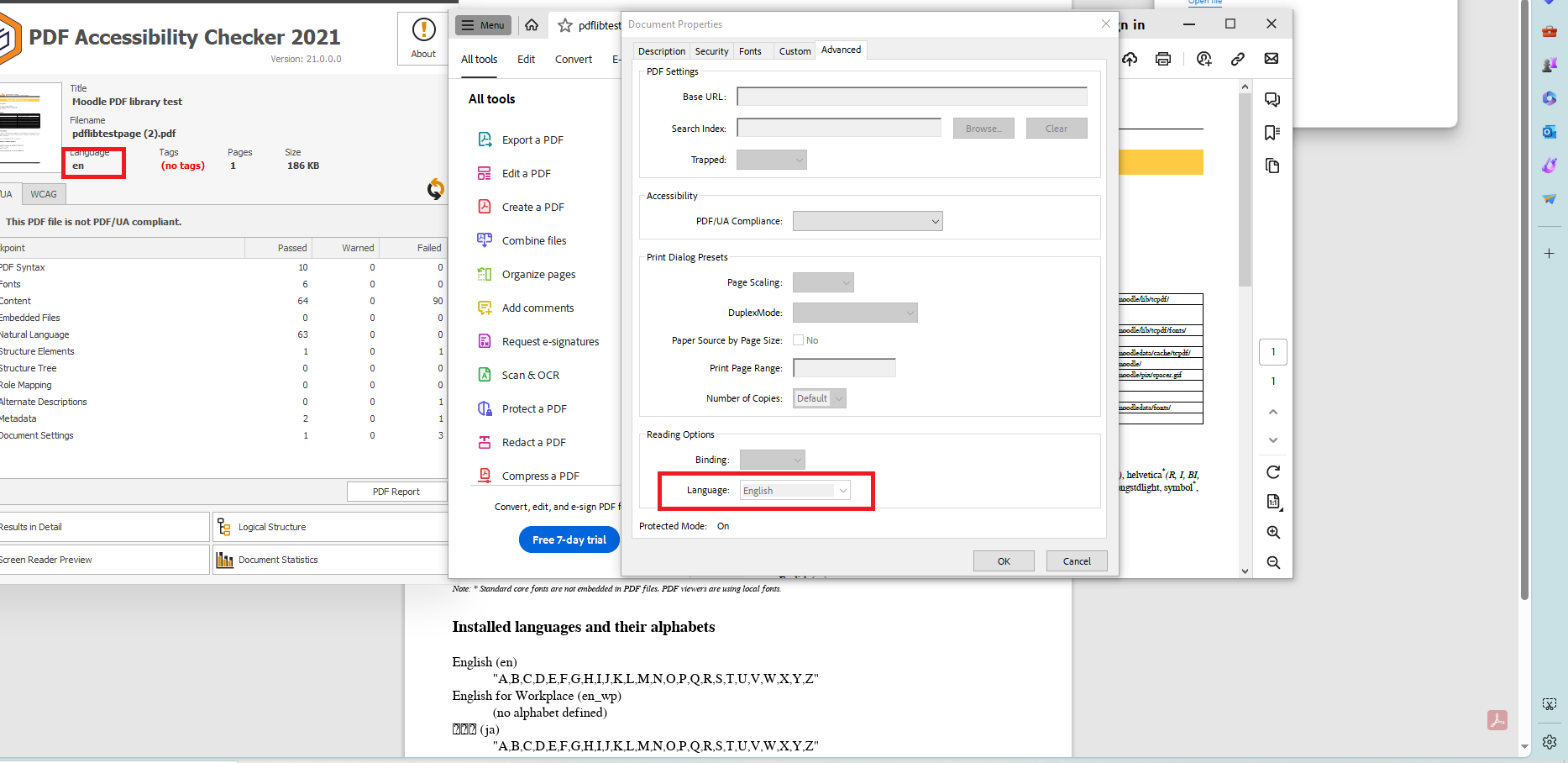The height and width of the screenshot is (763, 1568).
Task: Open the Binding dropdown
Action: pyautogui.click(x=773, y=460)
